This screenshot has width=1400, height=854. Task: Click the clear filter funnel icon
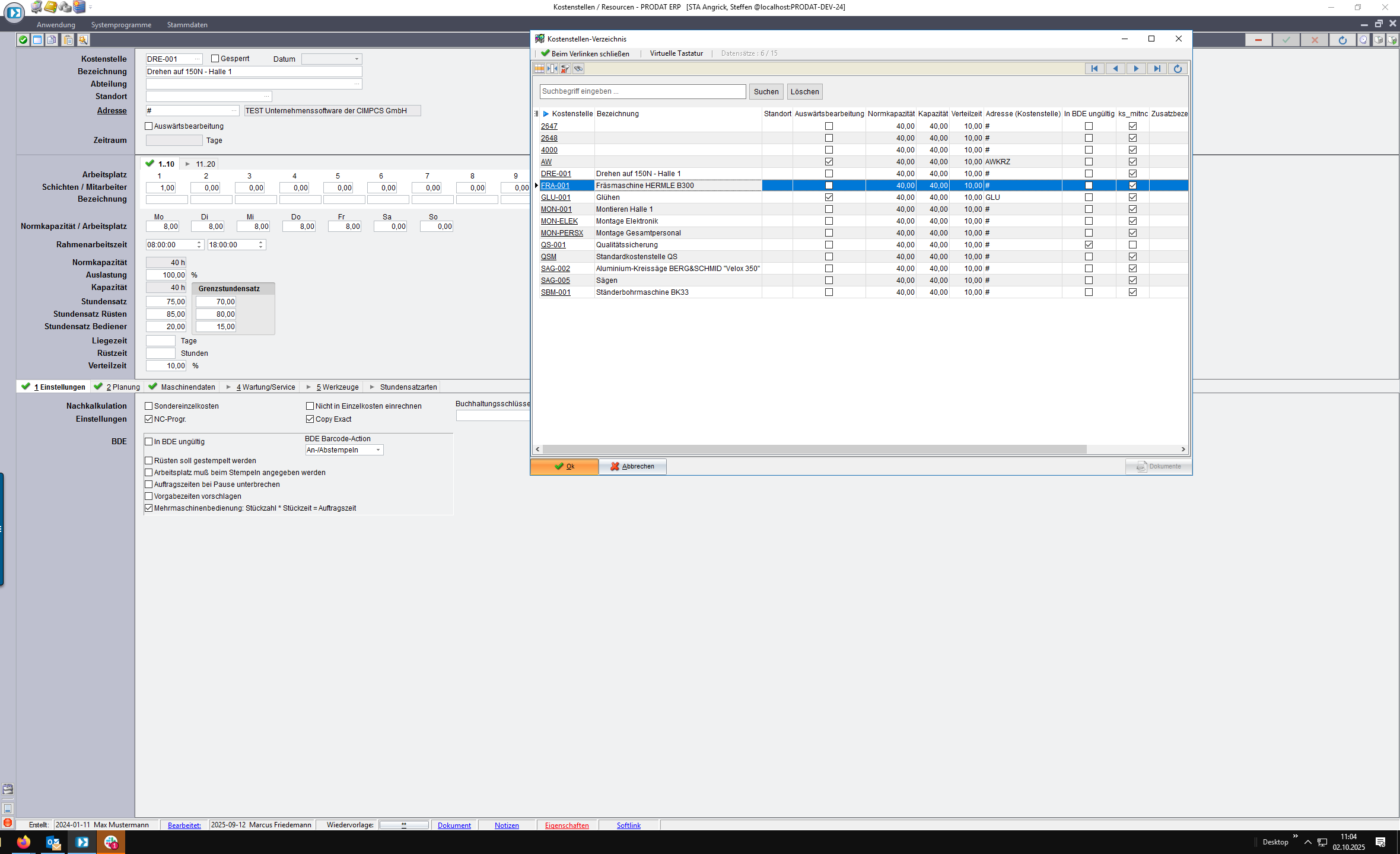click(x=565, y=69)
